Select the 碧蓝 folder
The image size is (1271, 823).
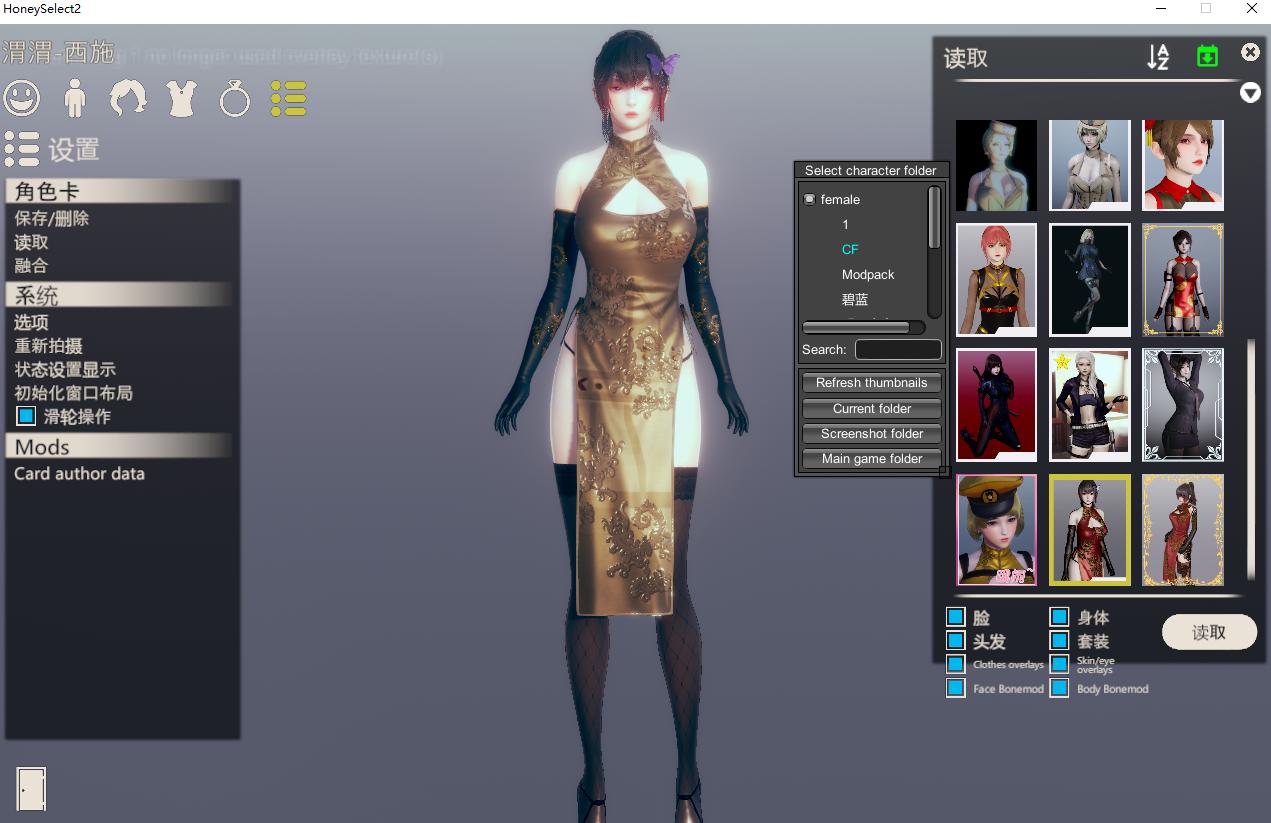click(x=855, y=299)
